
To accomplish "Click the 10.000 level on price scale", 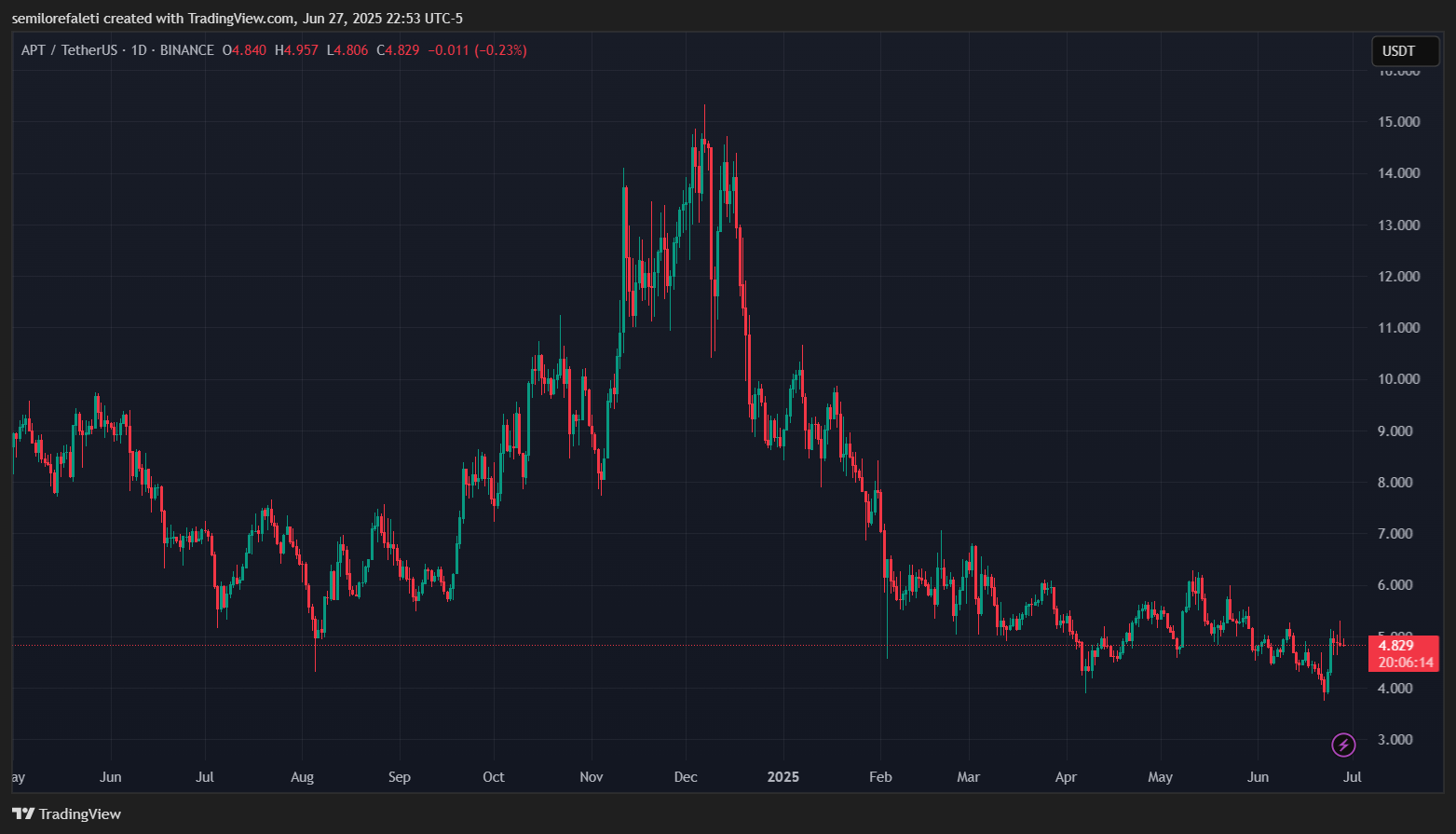I will (x=1398, y=379).
